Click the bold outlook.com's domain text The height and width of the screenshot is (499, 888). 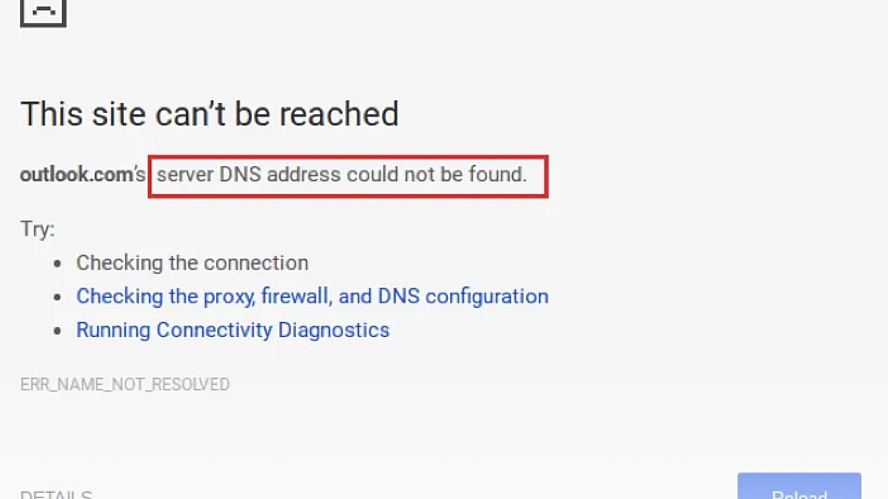click(x=83, y=174)
